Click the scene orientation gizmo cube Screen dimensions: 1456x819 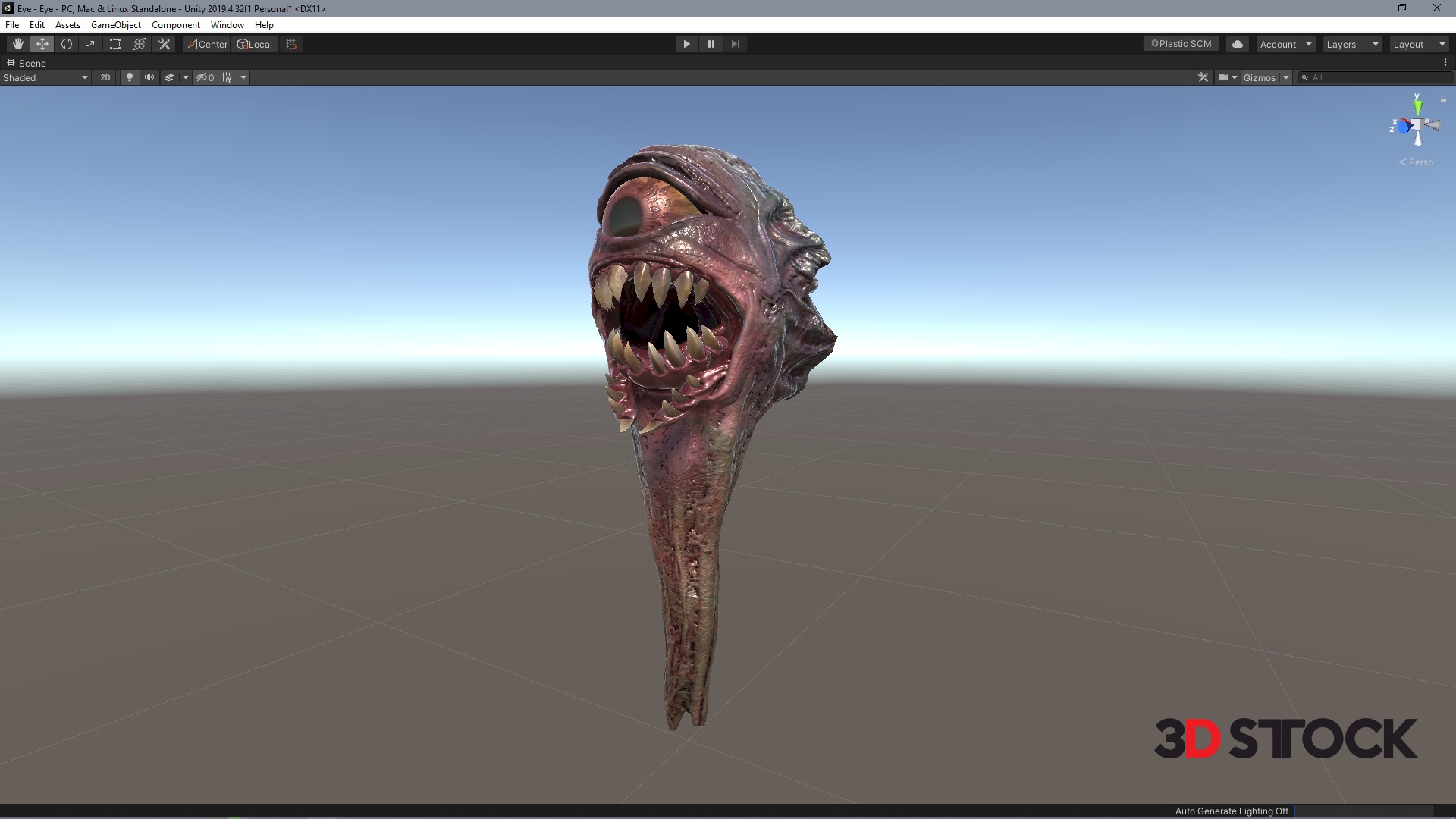1416,125
